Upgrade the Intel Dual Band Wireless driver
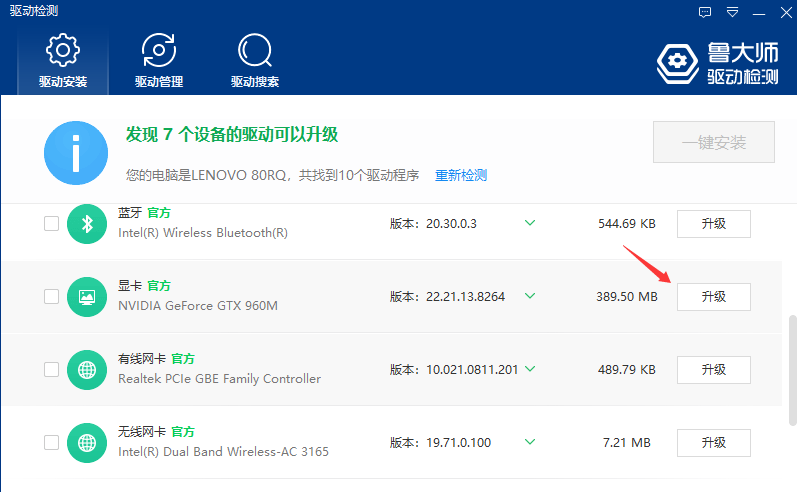This screenshot has width=797, height=492. point(714,443)
